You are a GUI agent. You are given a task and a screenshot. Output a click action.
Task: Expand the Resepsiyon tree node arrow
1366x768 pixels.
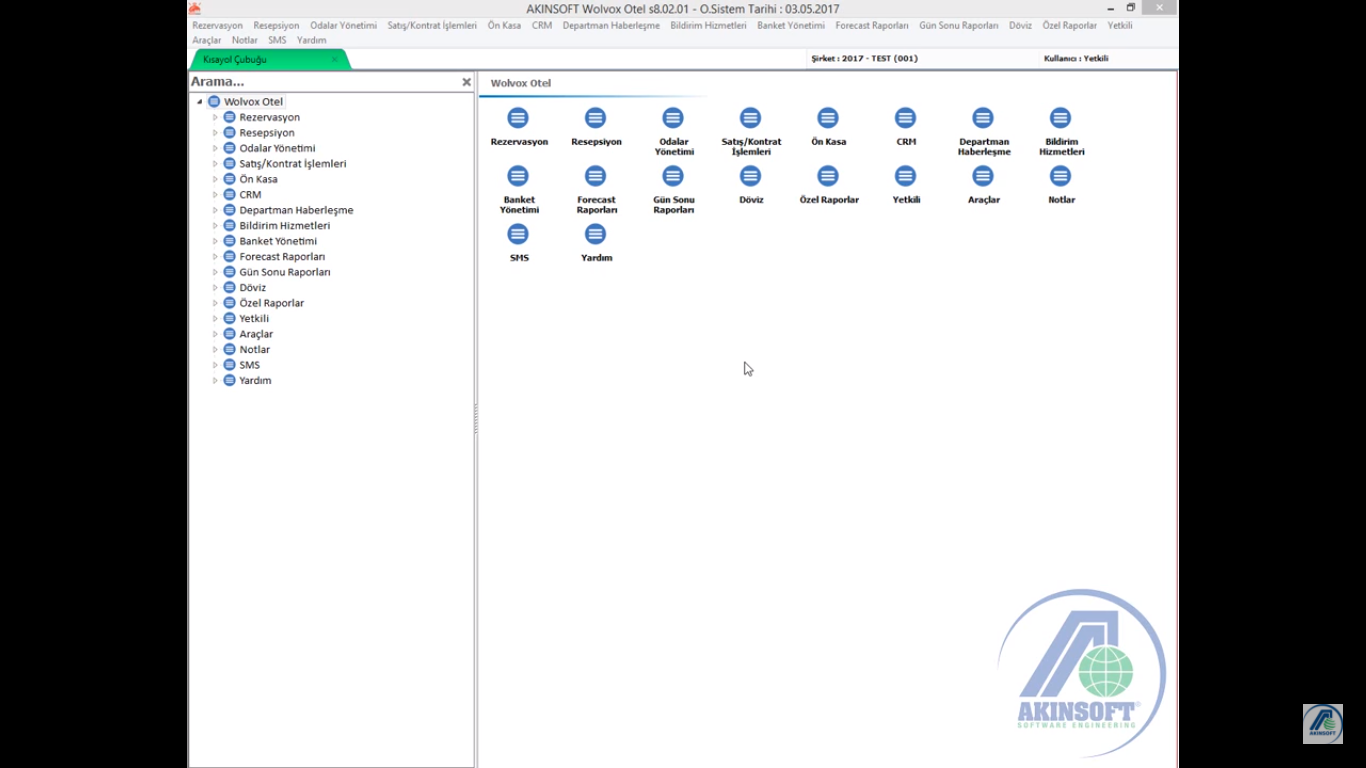[x=215, y=133]
